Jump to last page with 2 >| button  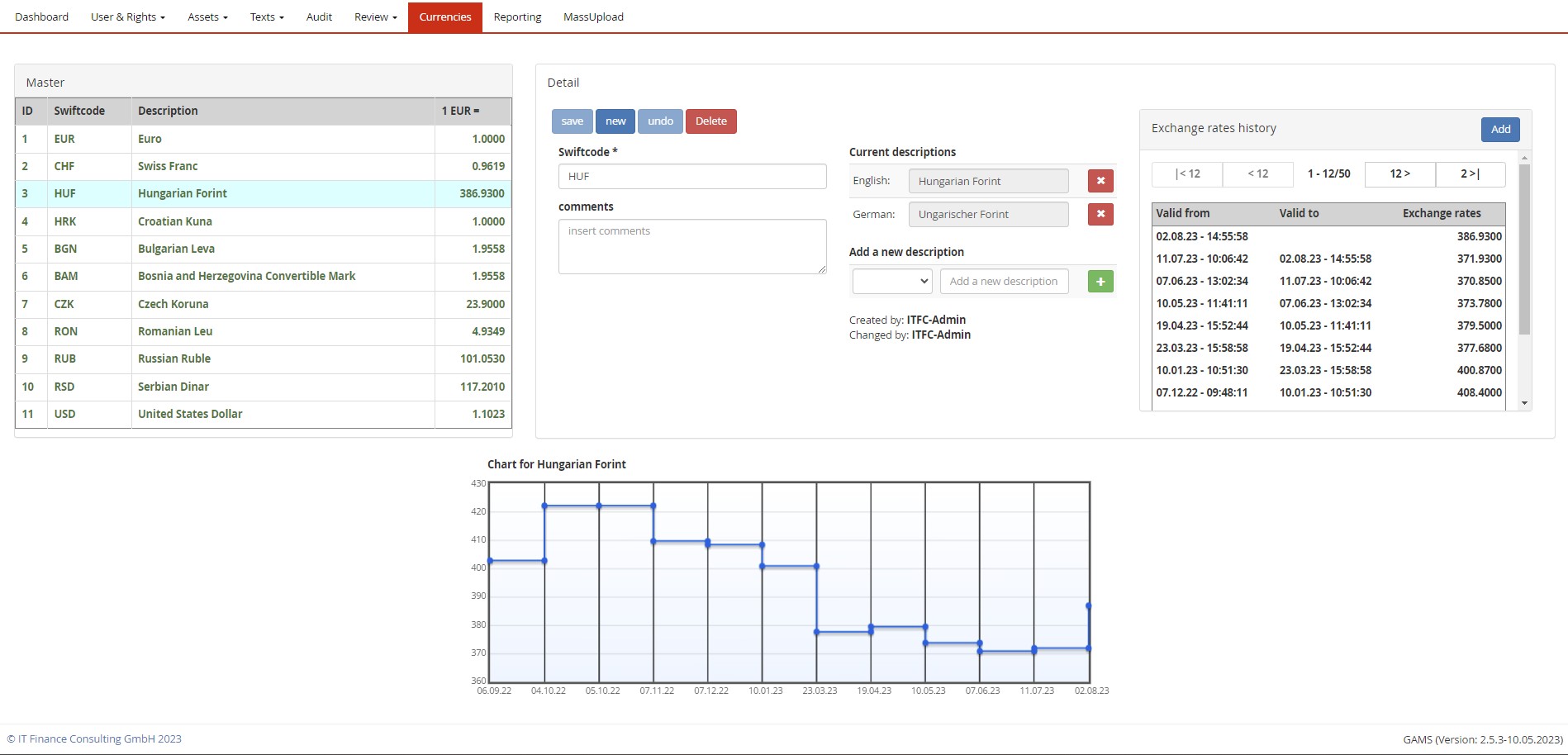pyautogui.click(x=1470, y=174)
